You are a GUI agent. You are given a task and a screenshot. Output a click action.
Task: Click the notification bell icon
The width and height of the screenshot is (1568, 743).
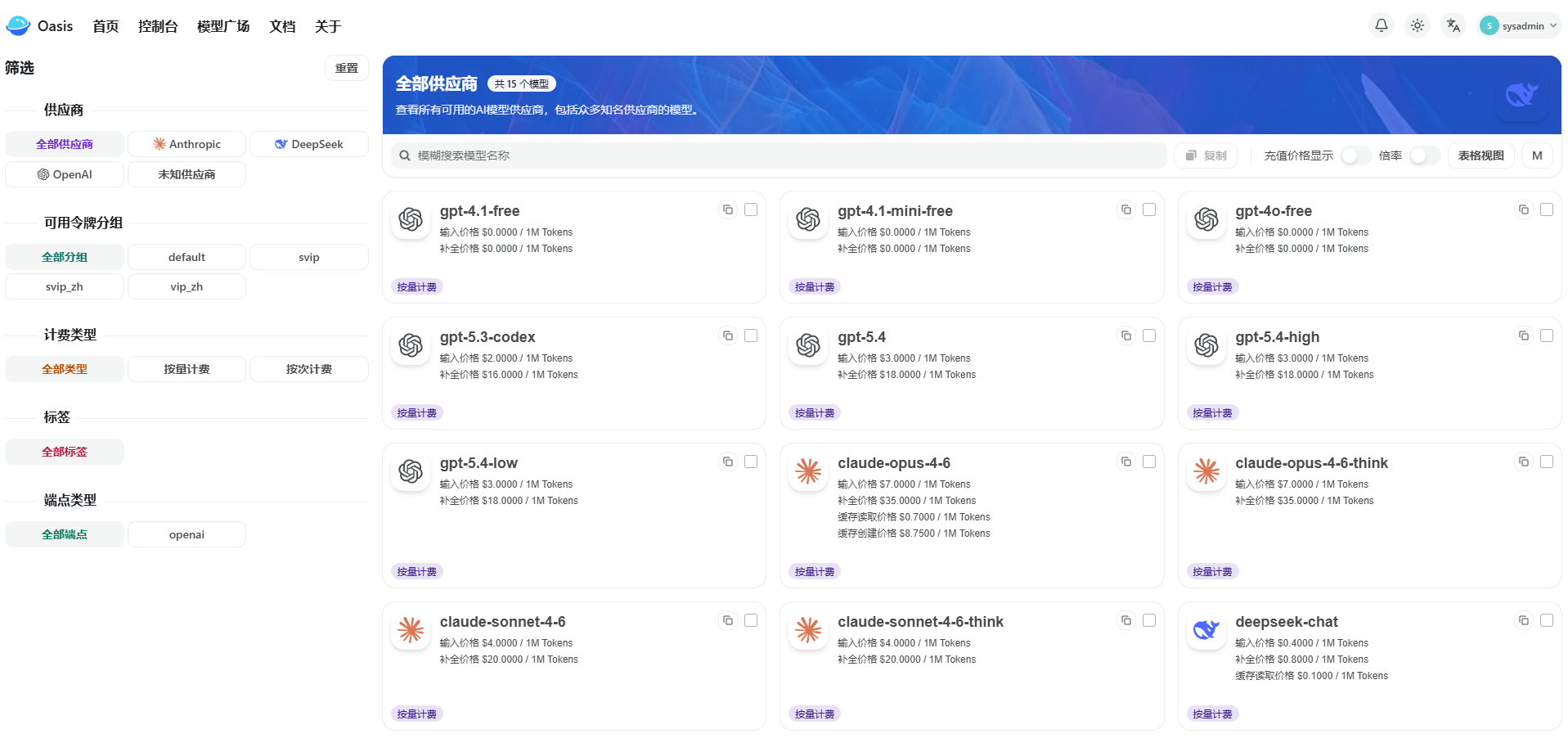pos(1382,25)
